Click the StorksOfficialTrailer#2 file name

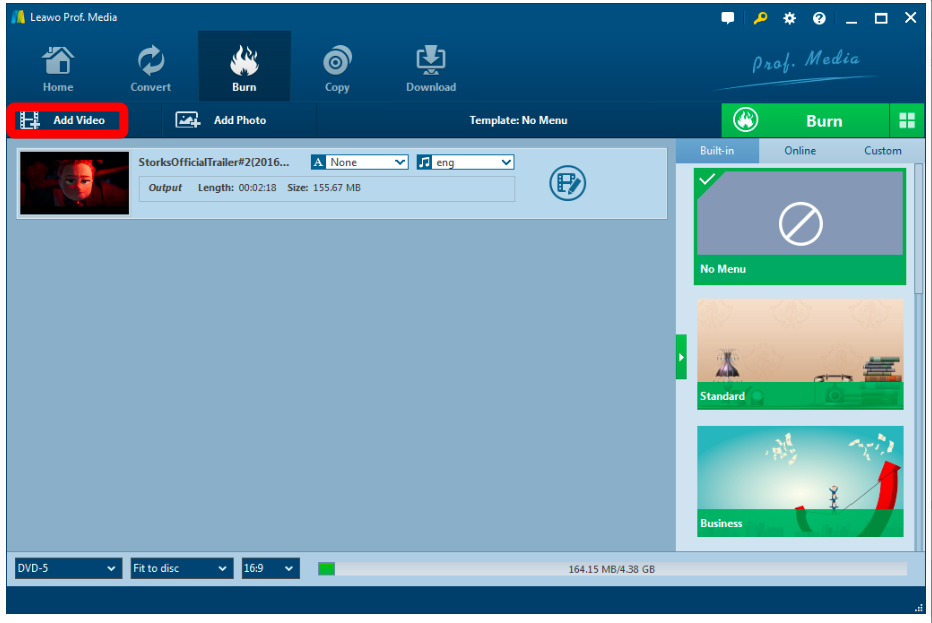[213, 162]
